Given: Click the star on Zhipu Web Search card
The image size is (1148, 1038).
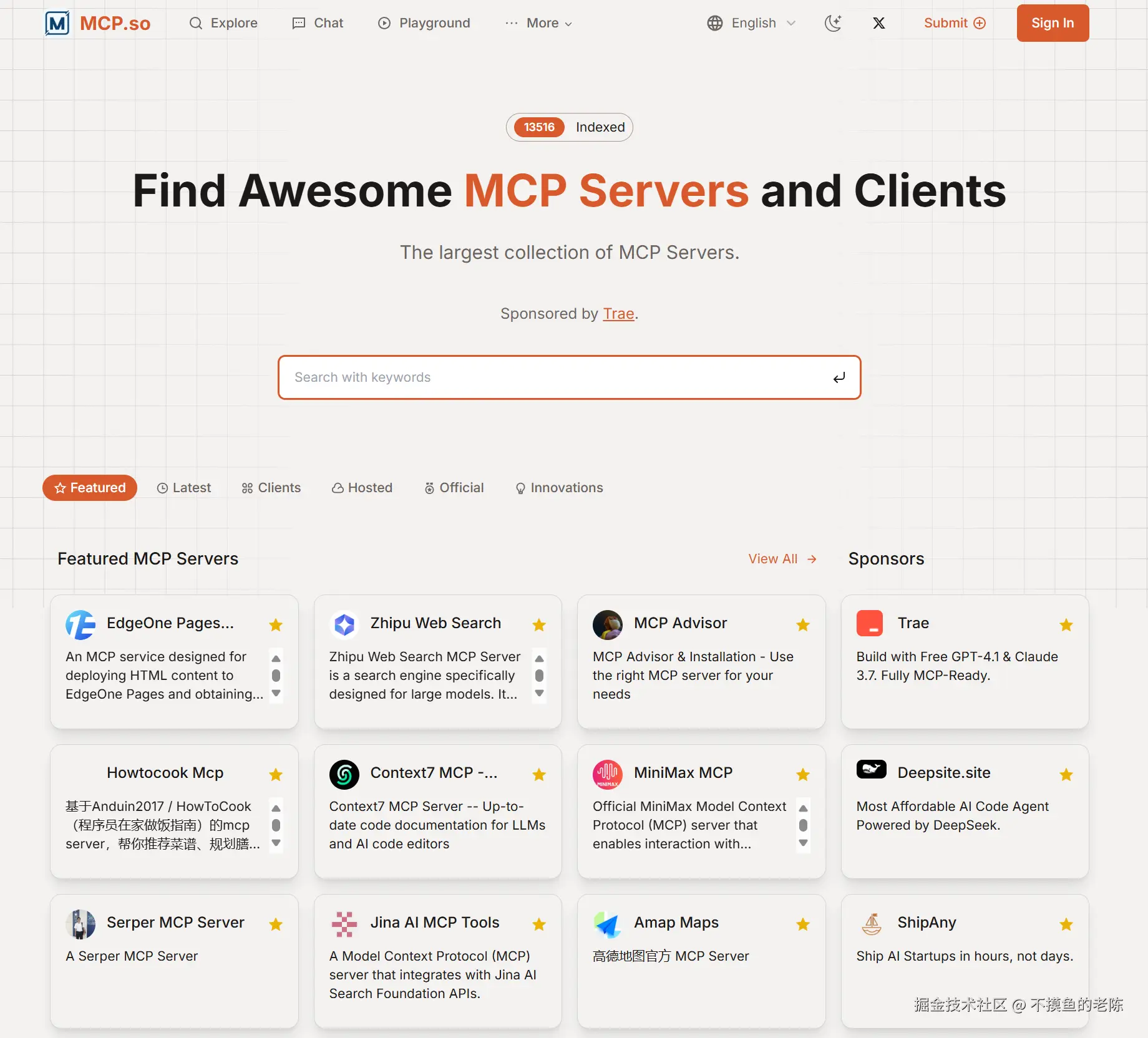Looking at the screenshot, I should [x=539, y=624].
